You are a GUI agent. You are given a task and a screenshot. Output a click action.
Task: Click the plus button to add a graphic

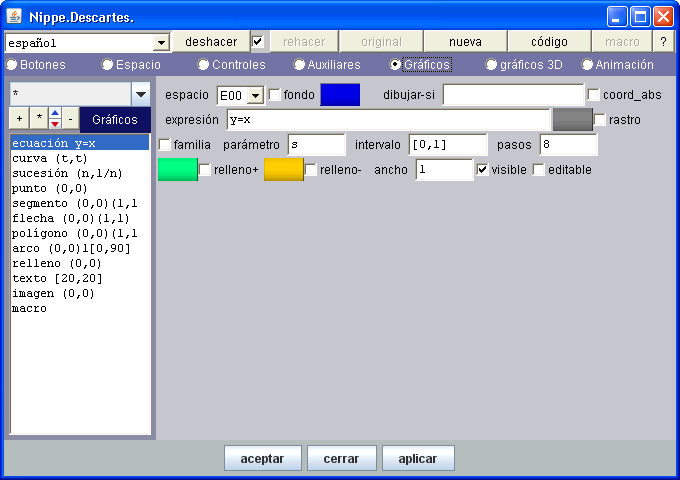pyautogui.click(x=19, y=119)
